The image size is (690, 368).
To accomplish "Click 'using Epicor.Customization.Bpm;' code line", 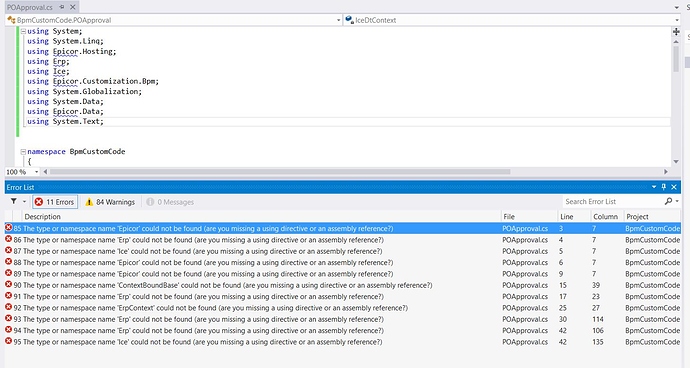I will click(93, 81).
